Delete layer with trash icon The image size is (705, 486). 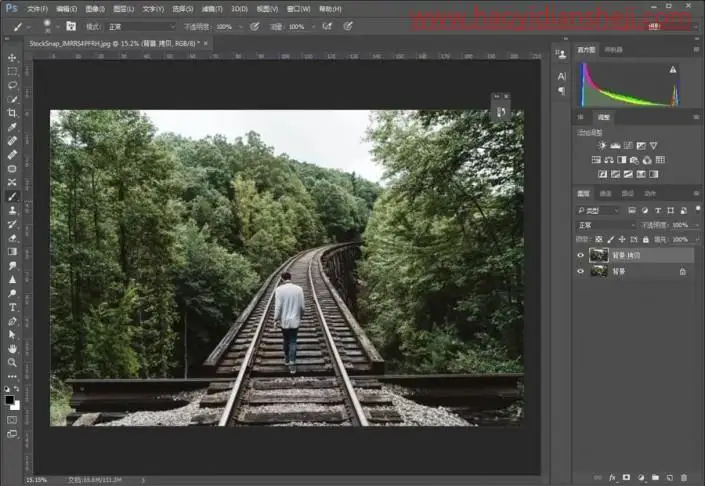click(684, 477)
